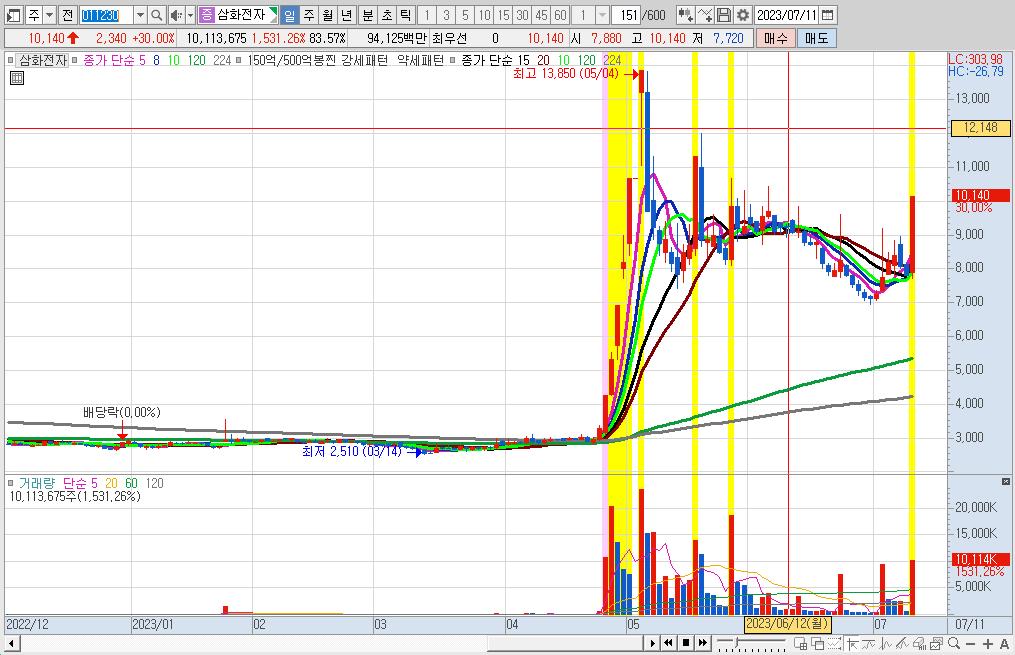Open the 주 market type dropdown arrow
1015x655 pixels.
(x=49, y=15)
